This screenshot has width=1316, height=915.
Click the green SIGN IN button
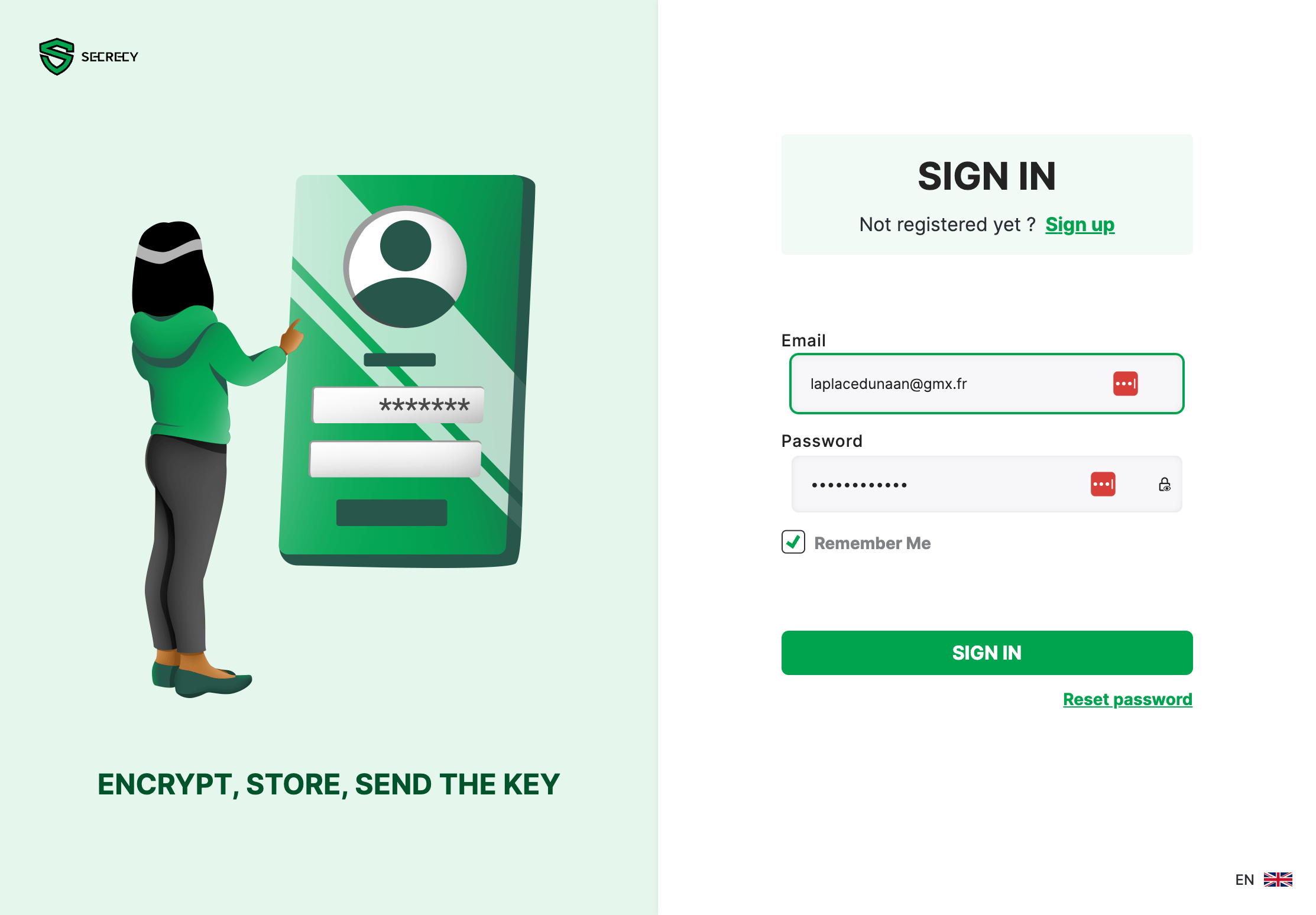pos(987,652)
